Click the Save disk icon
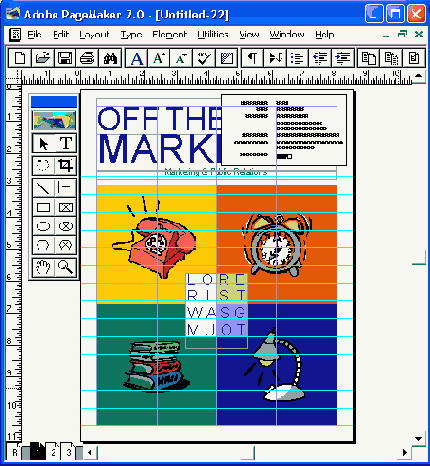The width and height of the screenshot is (430, 466). [x=65, y=58]
